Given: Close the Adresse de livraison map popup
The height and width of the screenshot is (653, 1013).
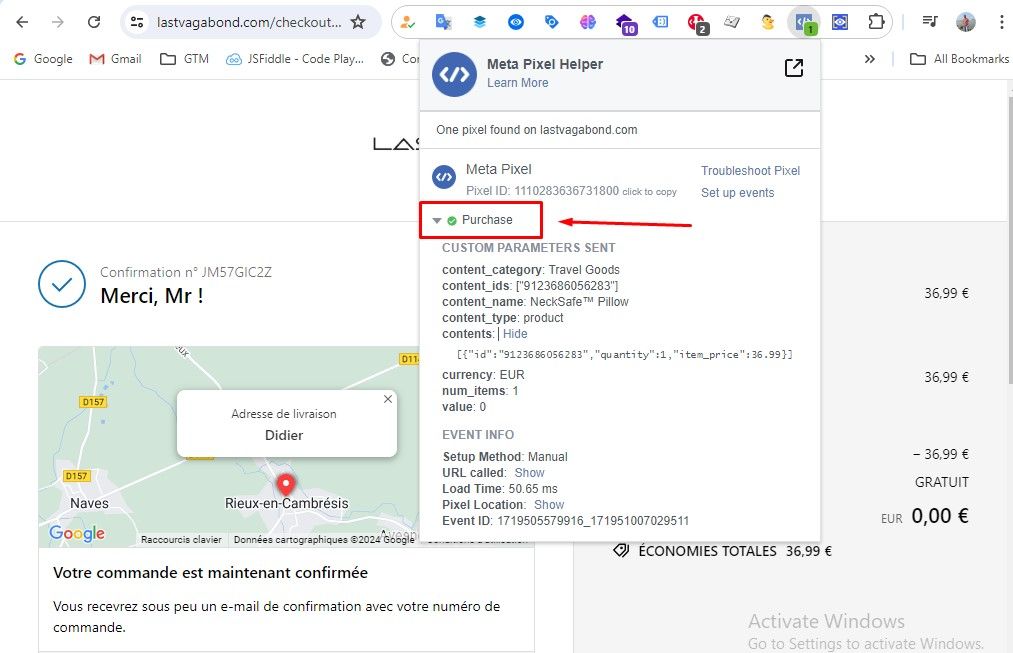Looking at the screenshot, I should (388, 399).
